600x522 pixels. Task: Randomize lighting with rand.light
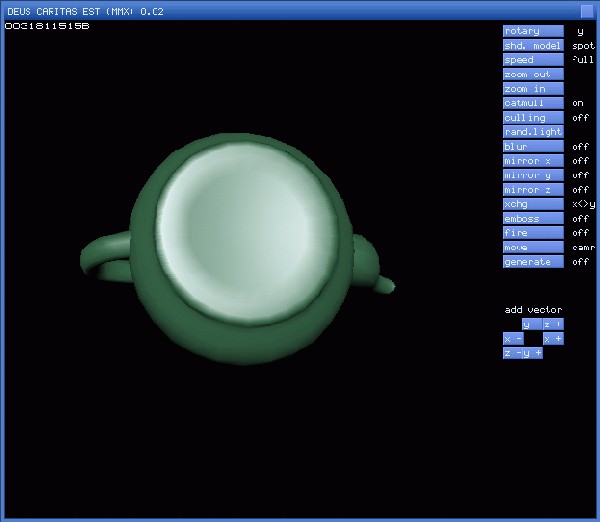(x=533, y=132)
